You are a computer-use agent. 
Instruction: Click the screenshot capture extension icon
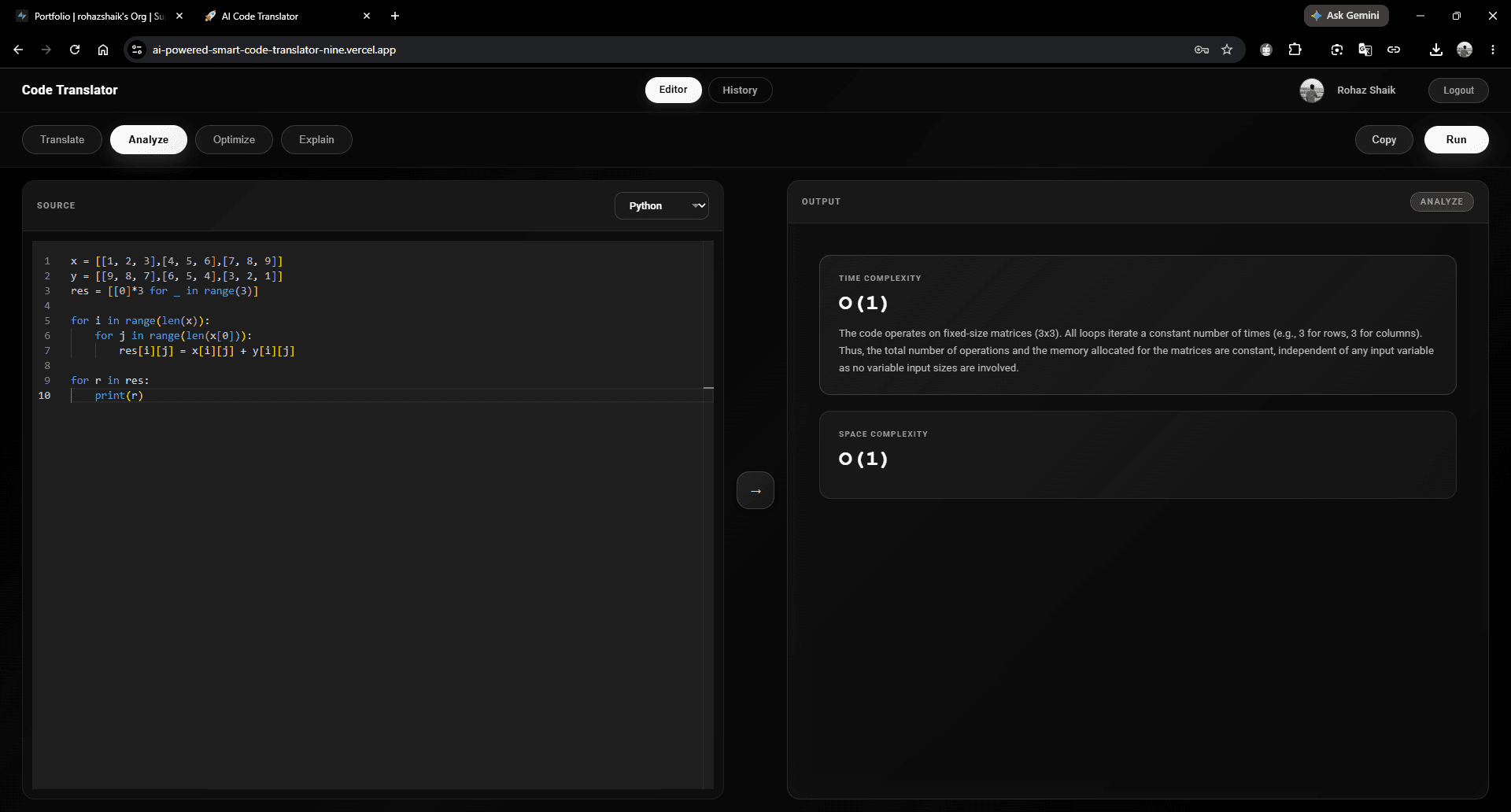(1337, 50)
